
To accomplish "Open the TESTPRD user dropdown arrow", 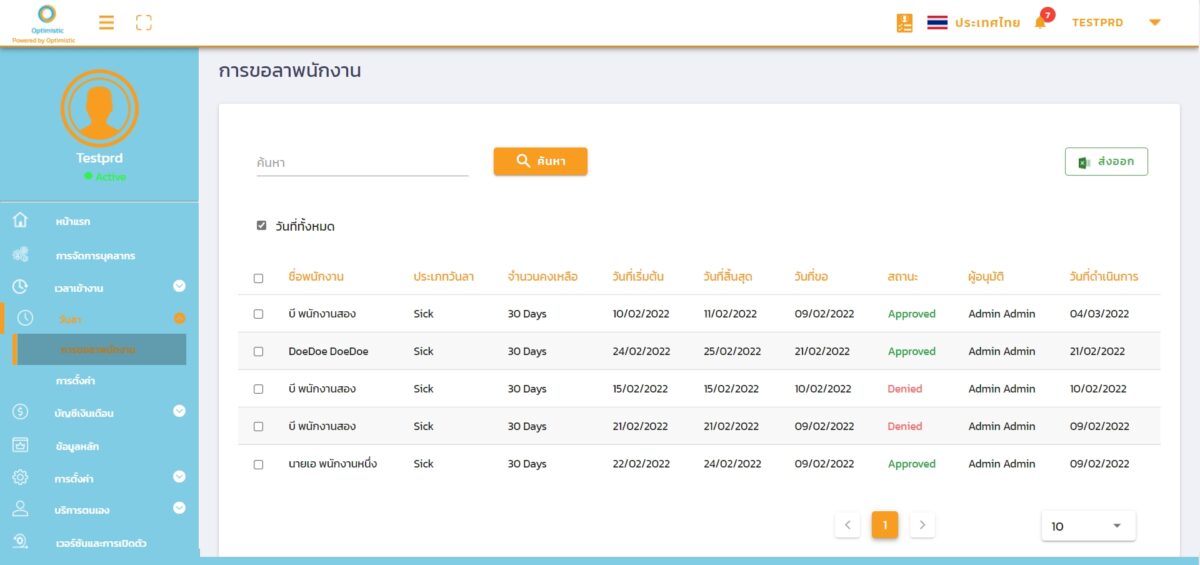I will click(x=1155, y=22).
